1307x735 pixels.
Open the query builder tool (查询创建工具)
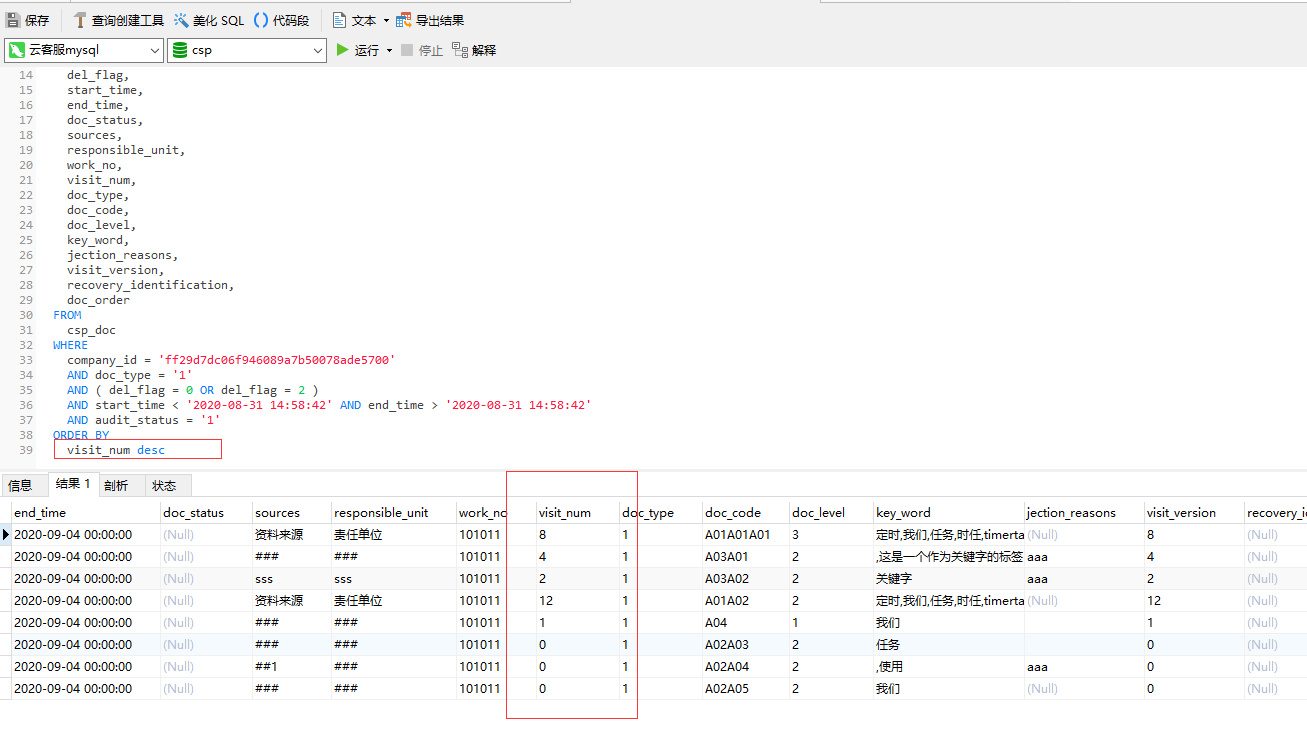pyautogui.click(x=118, y=20)
